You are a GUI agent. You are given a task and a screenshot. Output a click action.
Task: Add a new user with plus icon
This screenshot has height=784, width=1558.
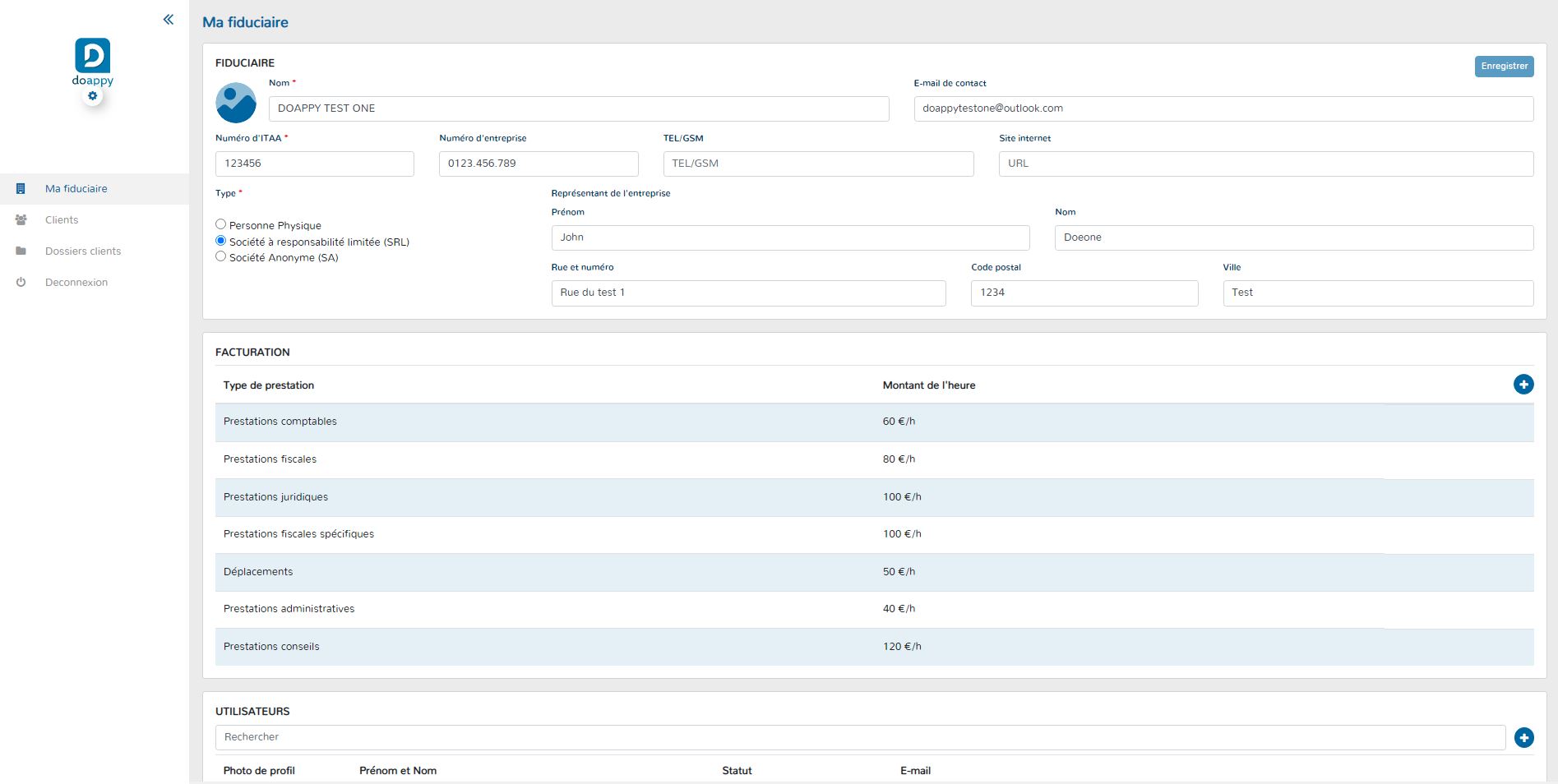coord(1523,738)
